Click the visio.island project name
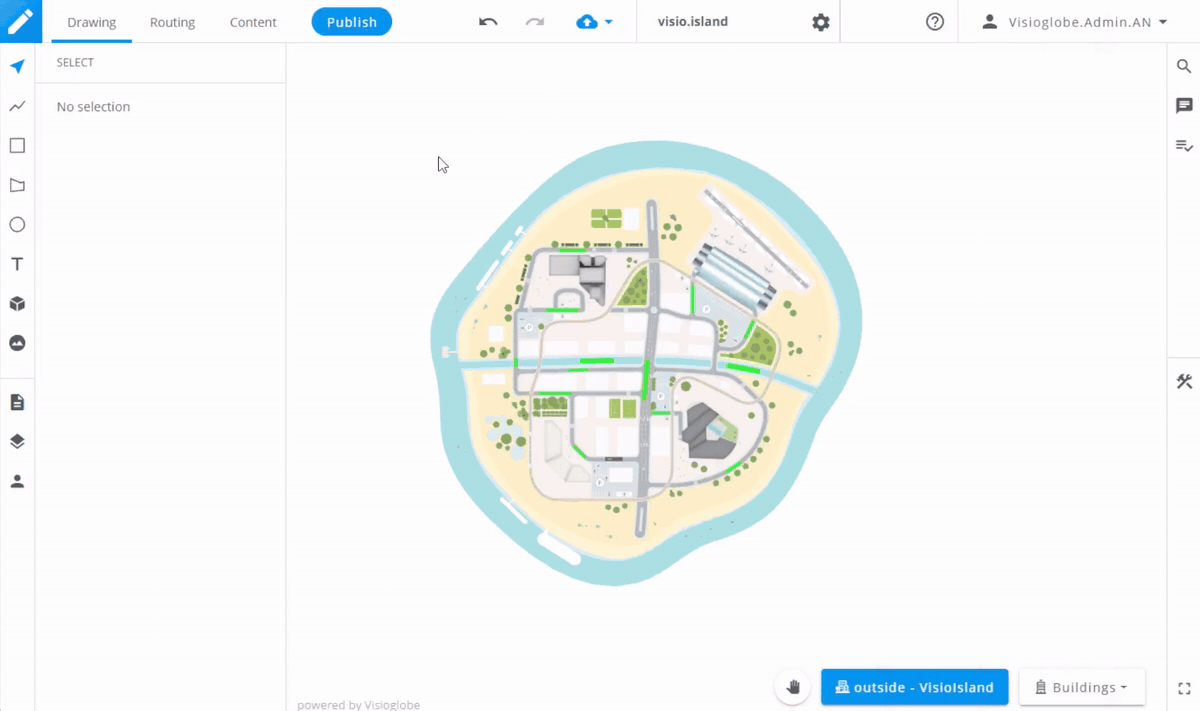Screen dimensions: 1200x711 (x=693, y=22)
